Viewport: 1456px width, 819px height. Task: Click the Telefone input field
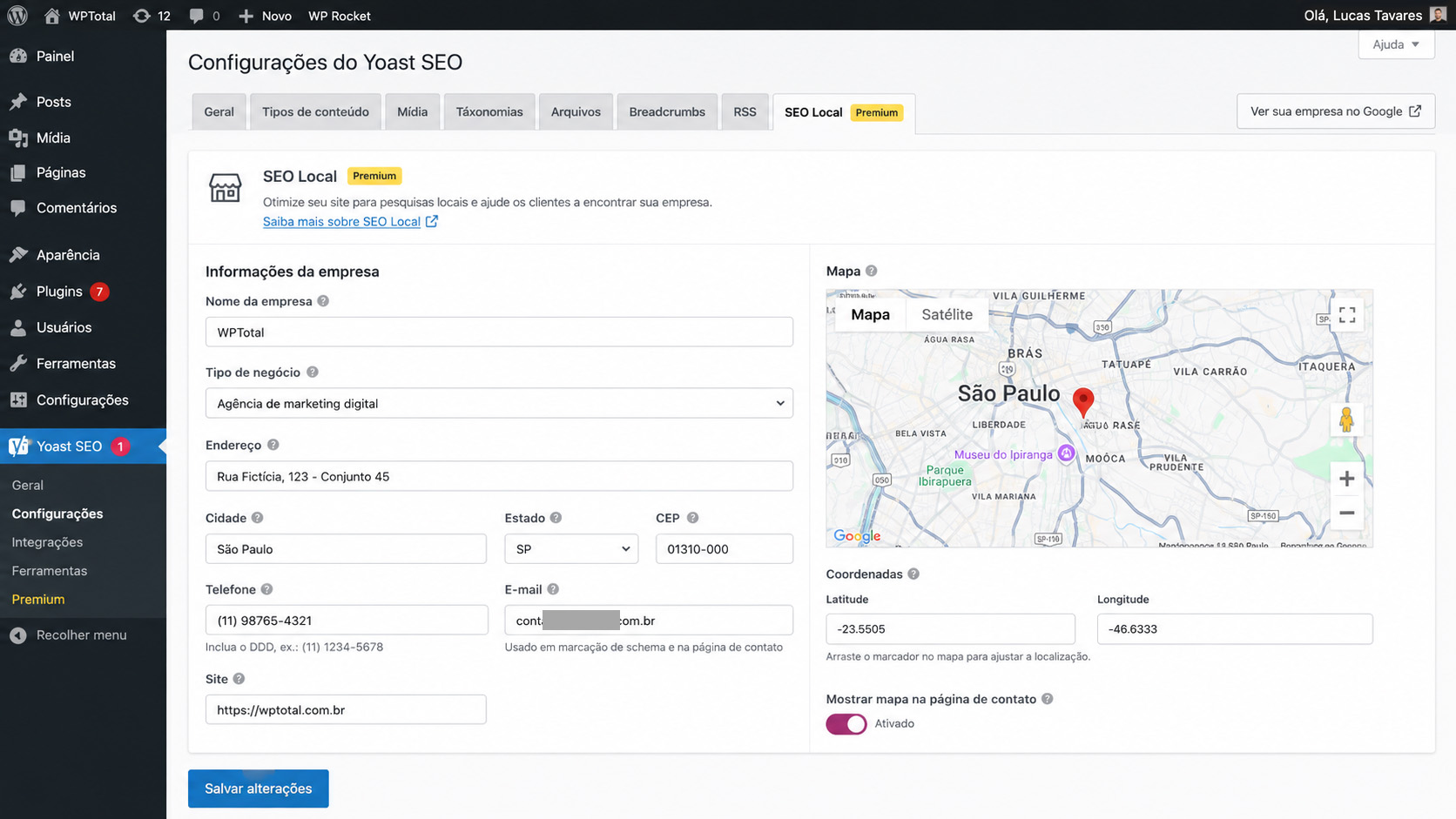tap(347, 621)
